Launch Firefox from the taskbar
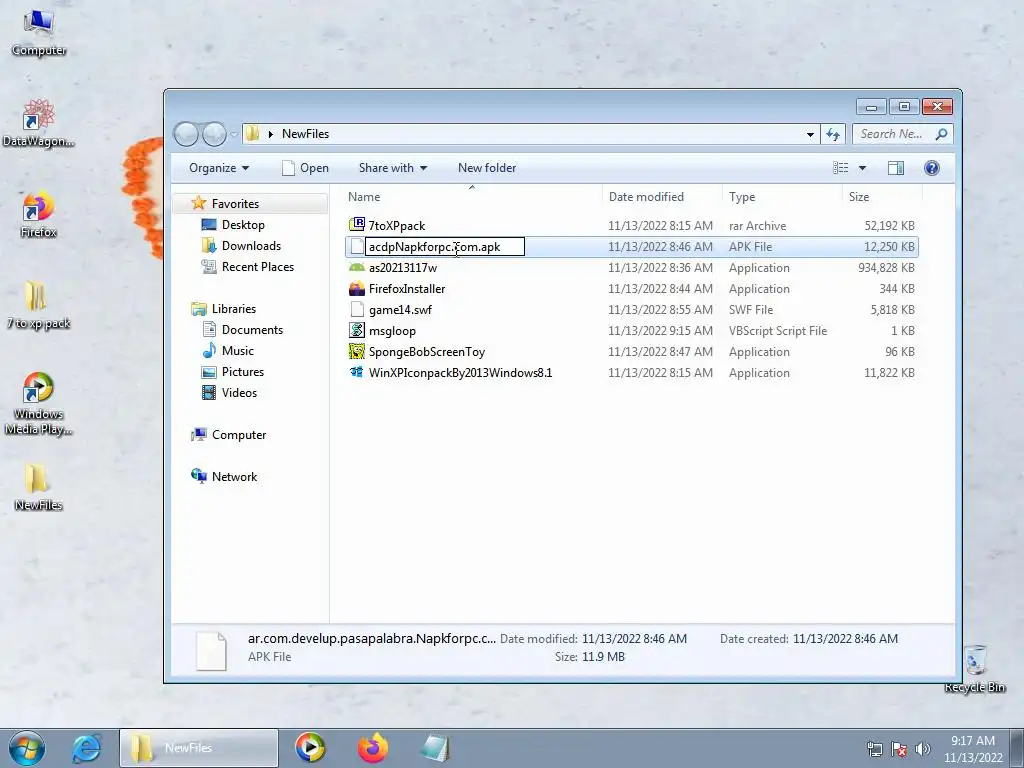The height and width of the screenshot is (768, 1024). tap(372, 748)
